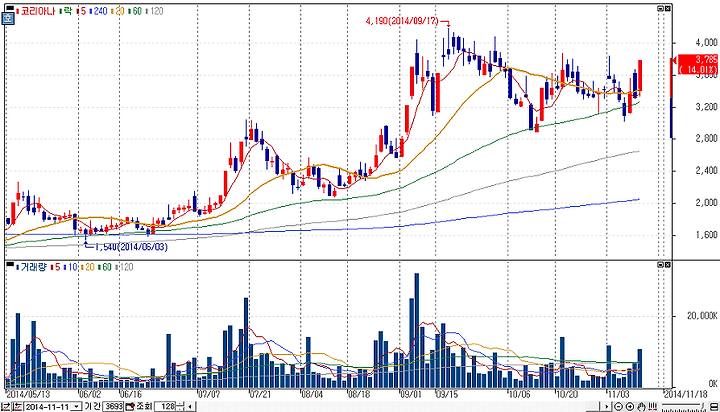Click the 07/21 date axis label

click(260, 394)
